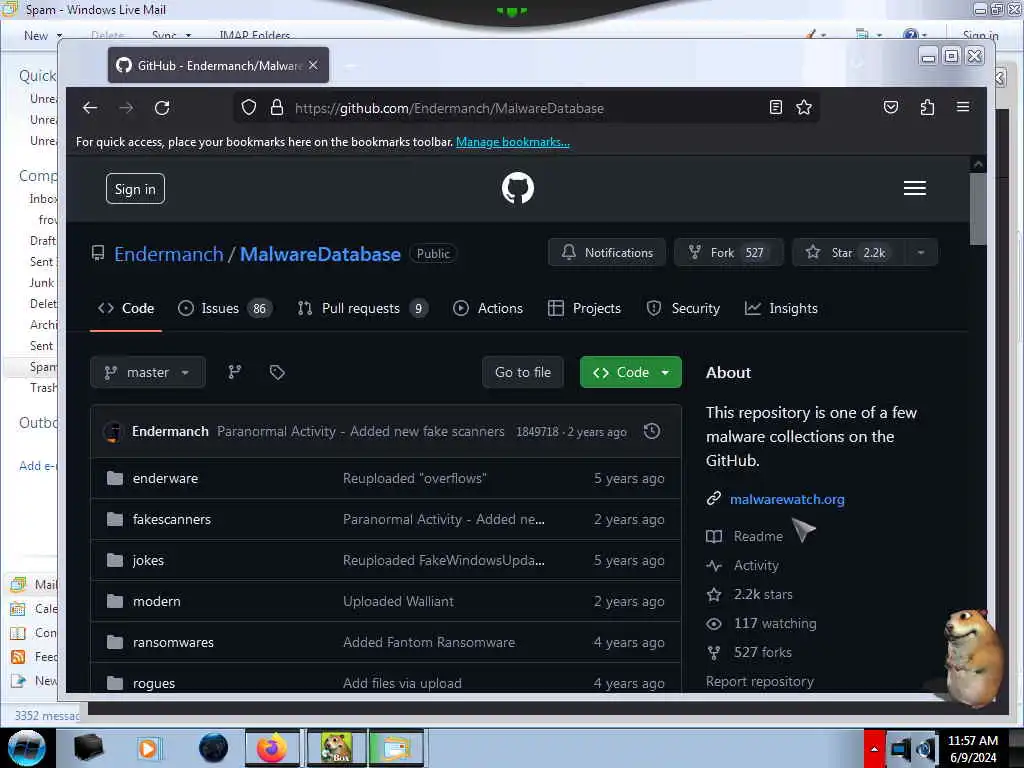Viewport: 1024px width, 768px height.
Task: Open the MalwareDatabase repository title link
Action: 320,254
